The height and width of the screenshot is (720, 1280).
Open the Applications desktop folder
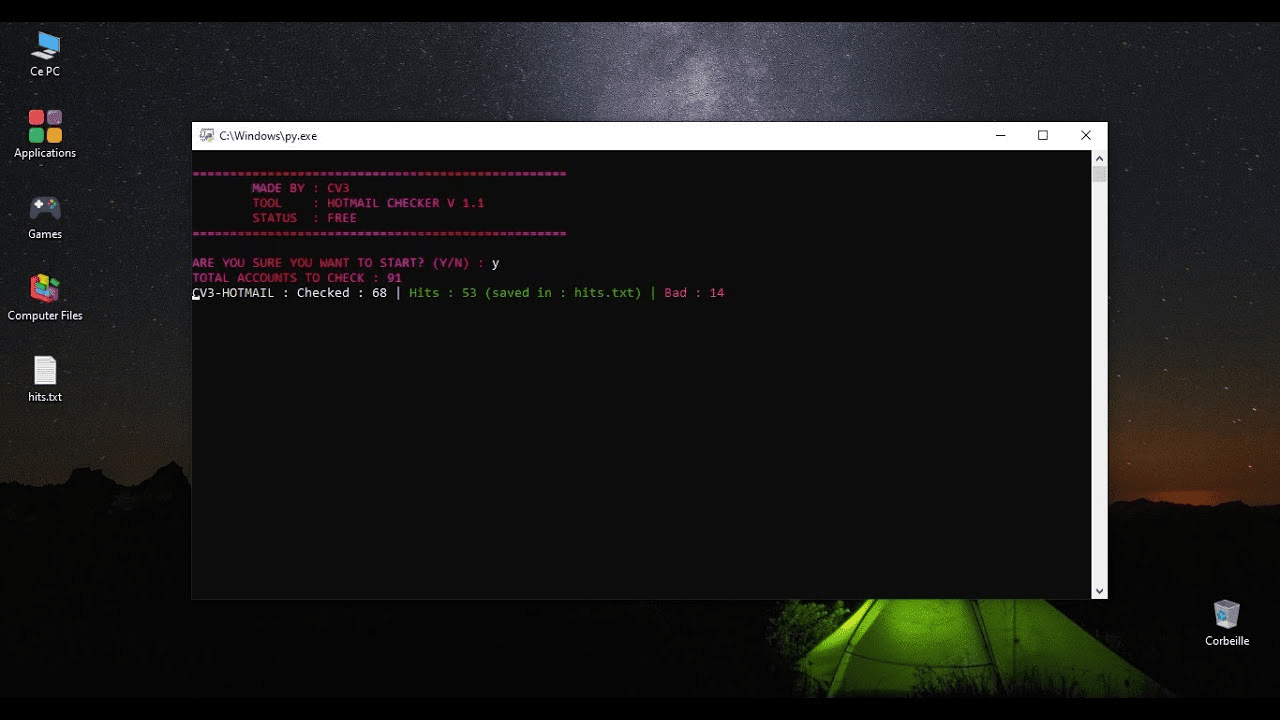(x=45, y=134)
